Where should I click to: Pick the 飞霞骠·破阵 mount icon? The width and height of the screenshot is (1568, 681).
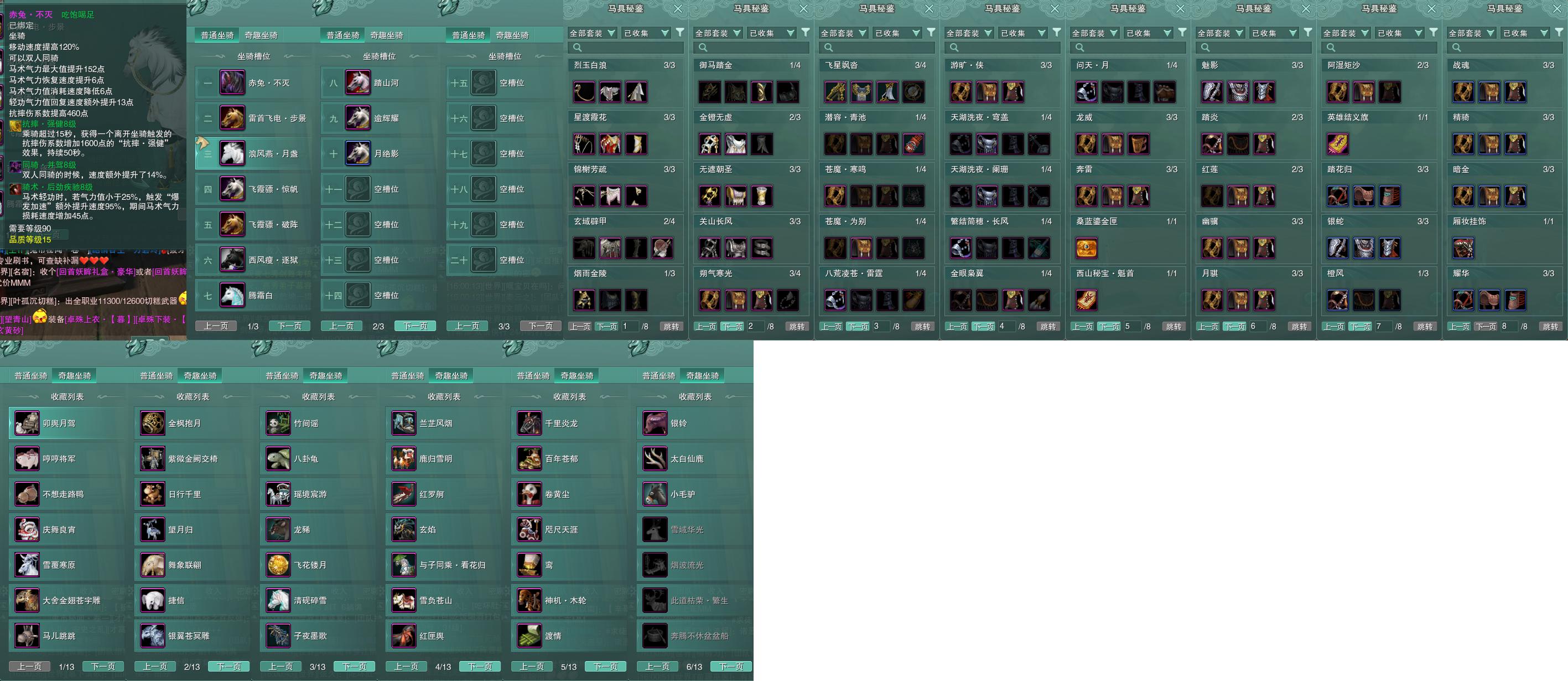(x=232, y=224)
